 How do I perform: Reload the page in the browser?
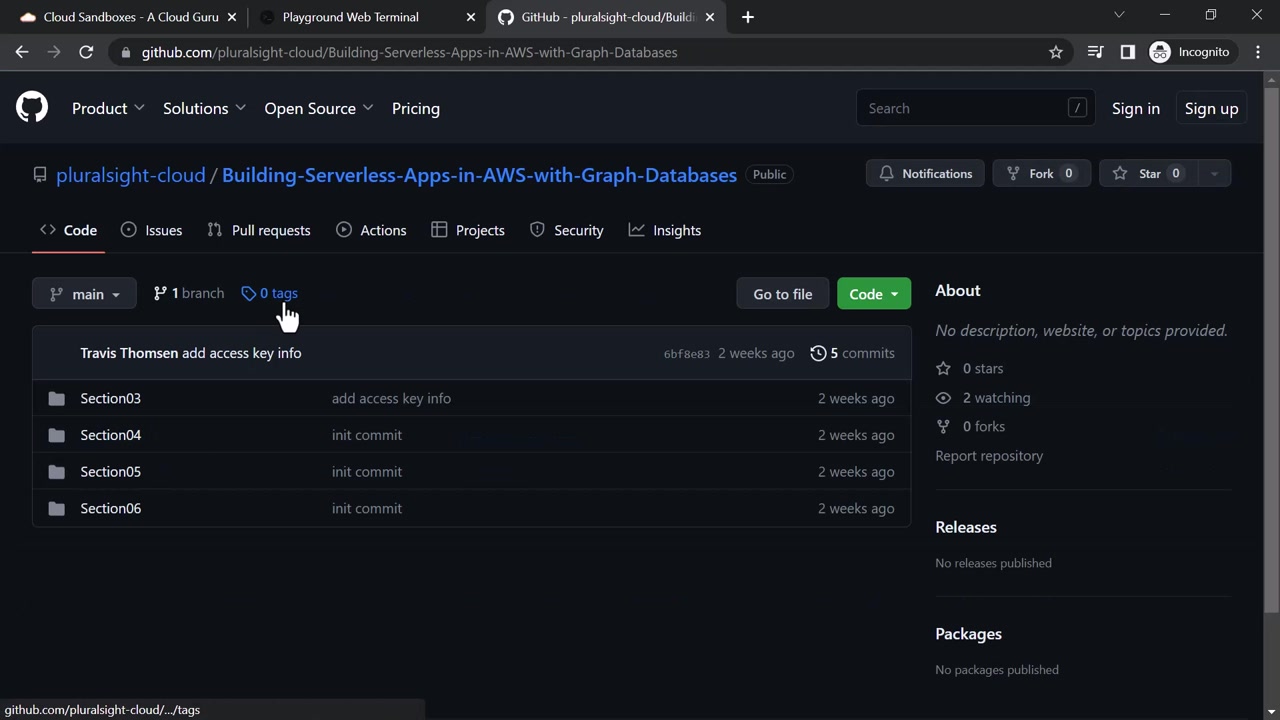coord(86,52)
